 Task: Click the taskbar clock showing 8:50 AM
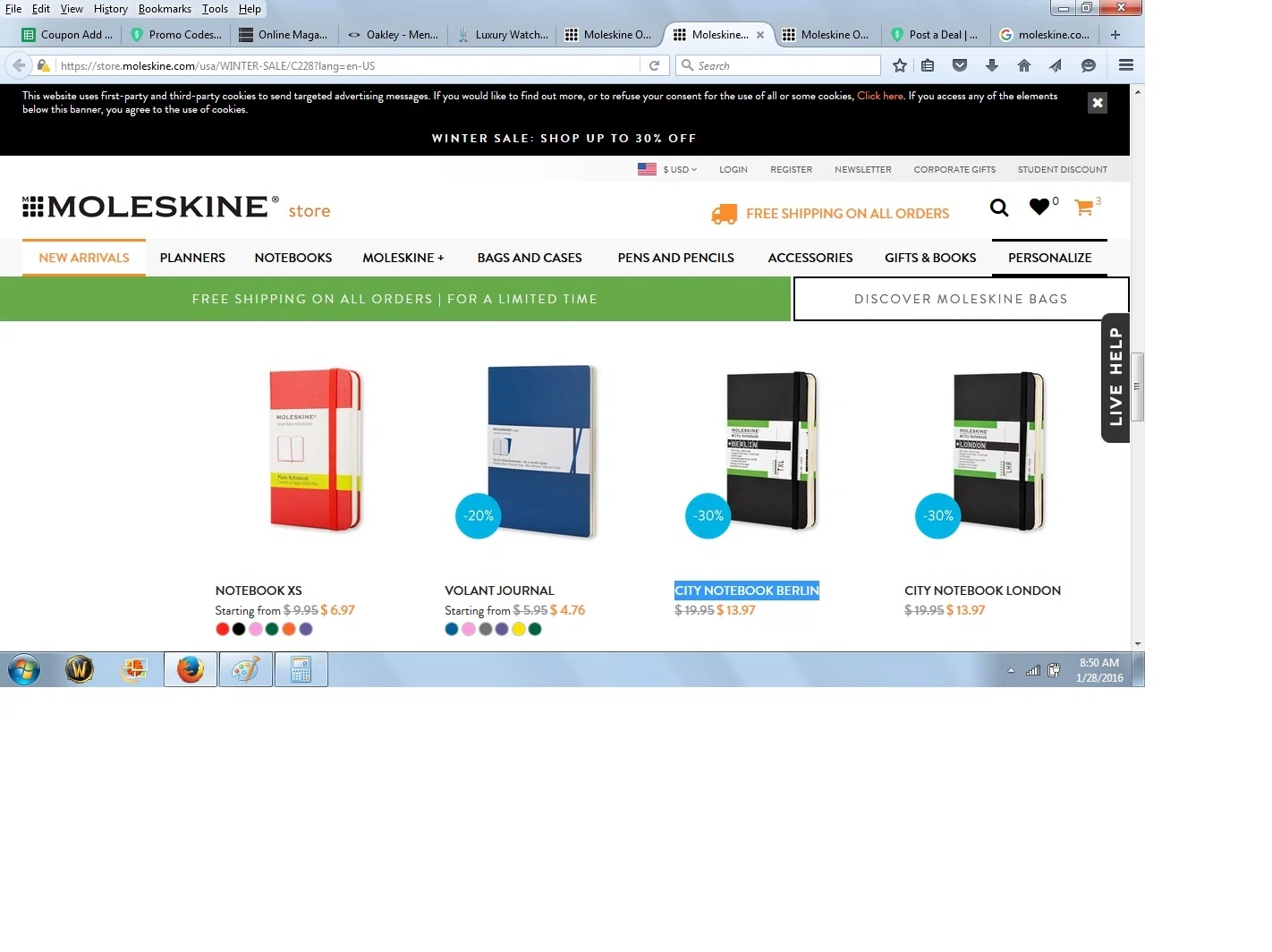coord(1099,670)
